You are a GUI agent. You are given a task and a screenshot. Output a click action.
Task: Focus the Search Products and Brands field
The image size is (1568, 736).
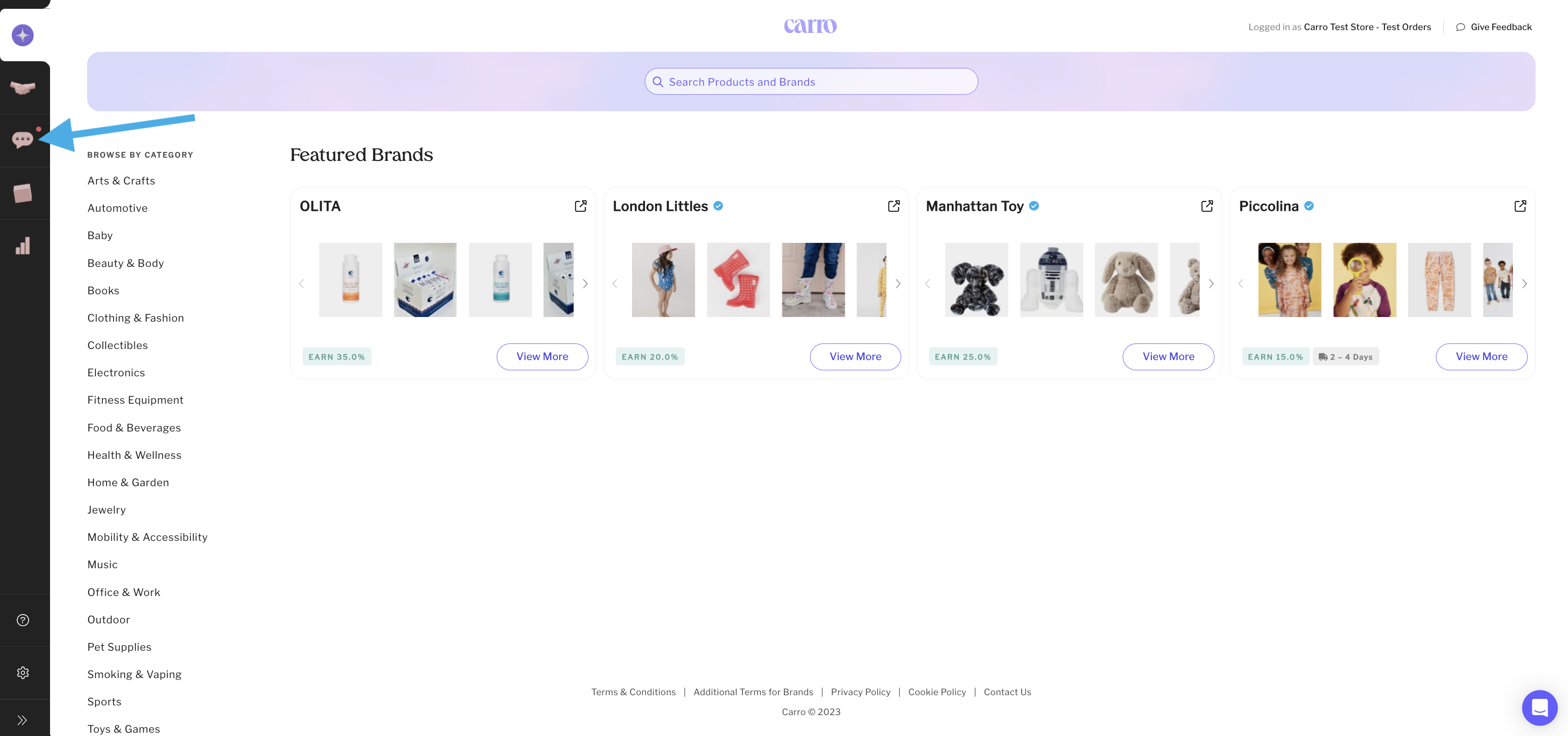pos(811,82)
